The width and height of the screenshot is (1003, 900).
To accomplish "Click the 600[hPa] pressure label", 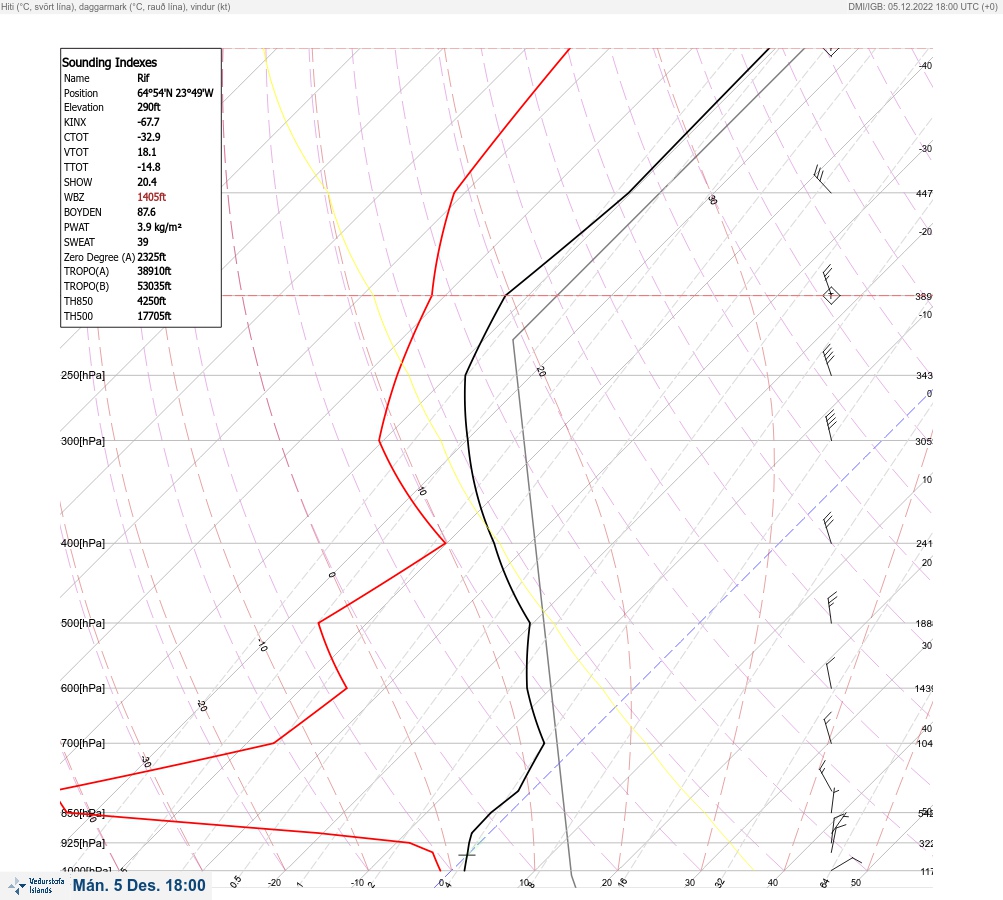I will pos(83,688).
